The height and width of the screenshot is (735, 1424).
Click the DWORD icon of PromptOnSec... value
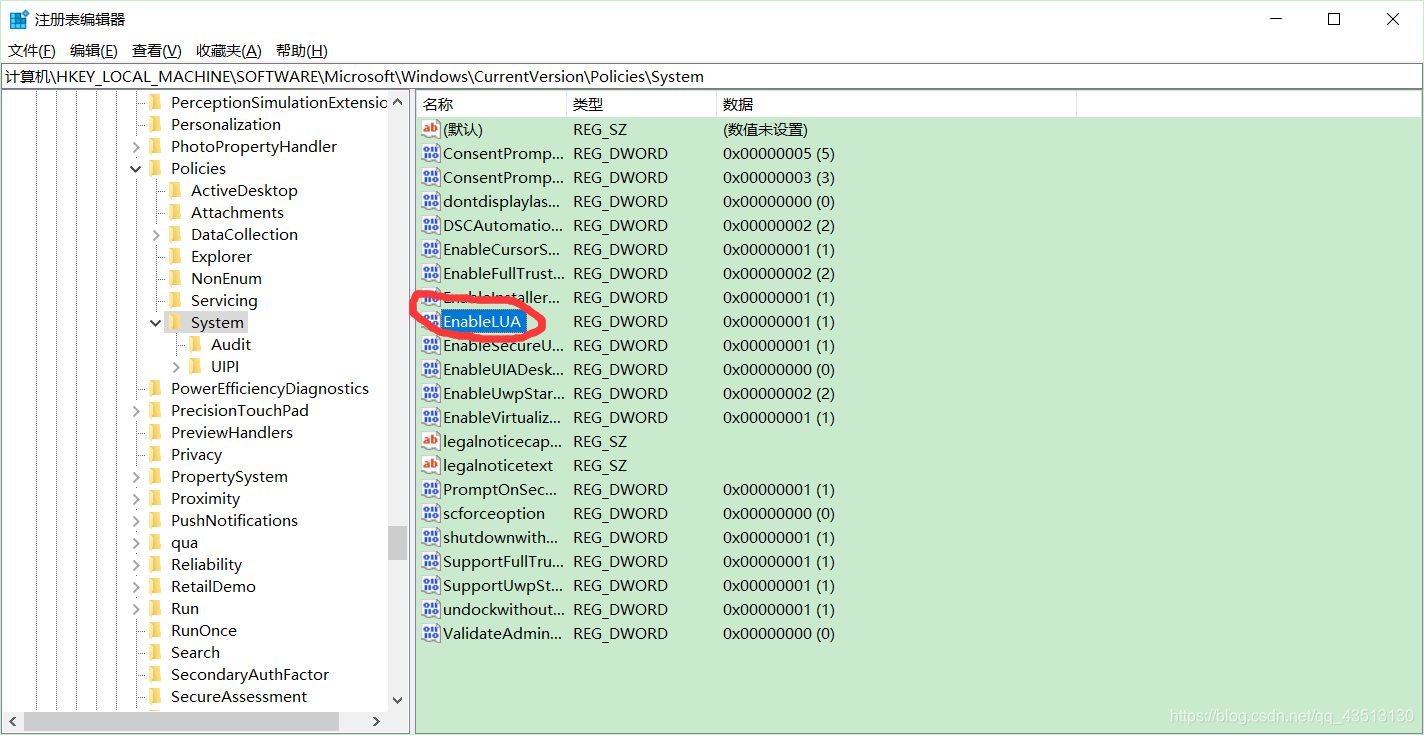[x=431, y=489]
